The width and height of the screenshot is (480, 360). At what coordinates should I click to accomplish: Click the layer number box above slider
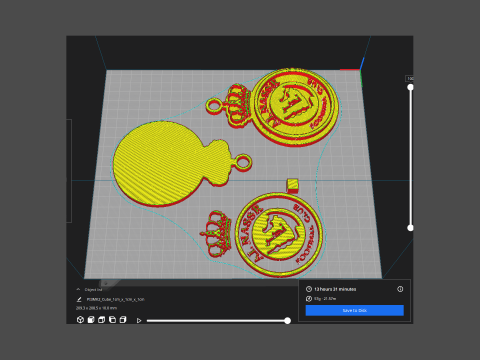click(x=410, y=78)
